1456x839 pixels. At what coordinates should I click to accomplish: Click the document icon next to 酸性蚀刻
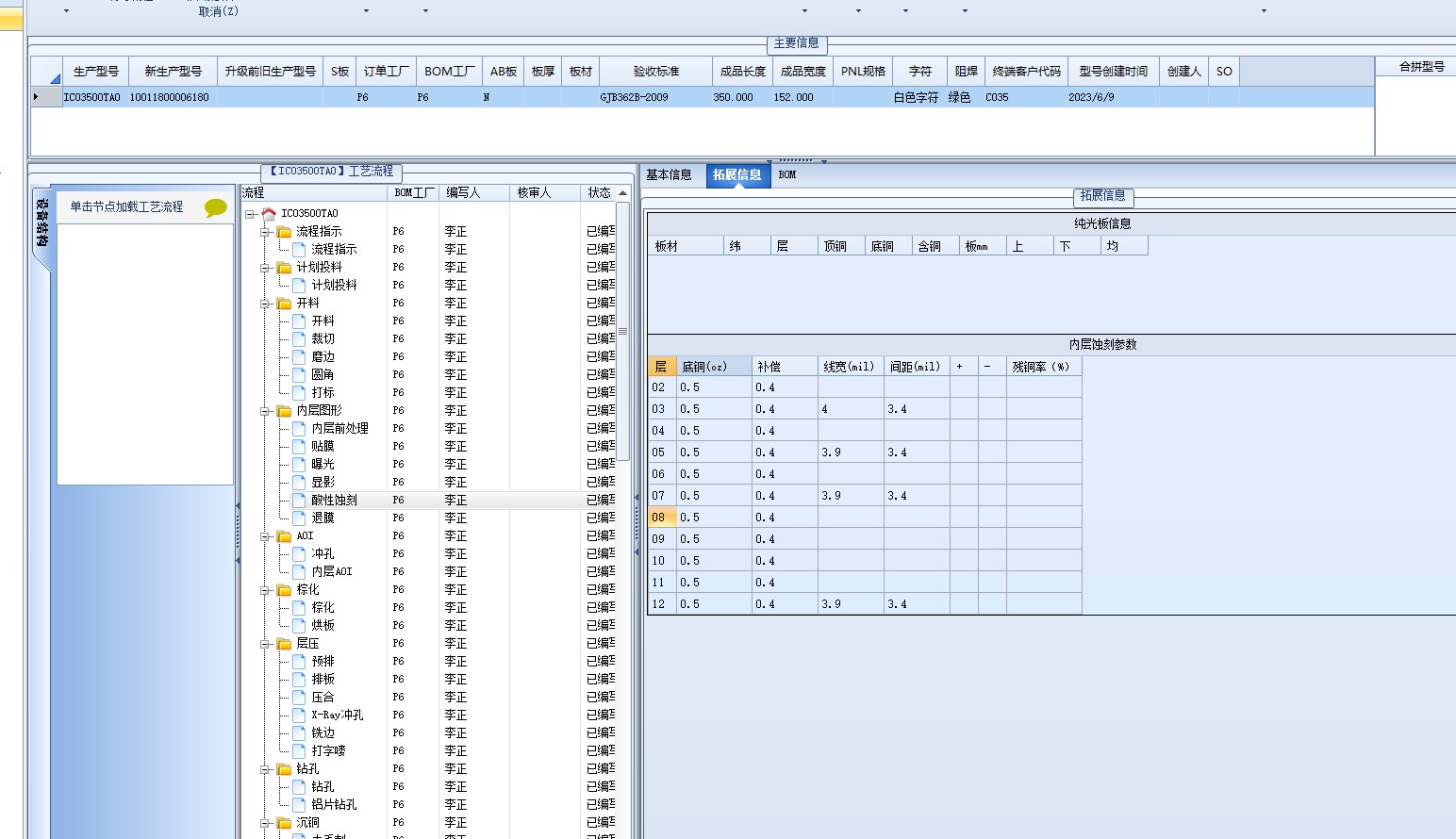(x=299, y=501)
